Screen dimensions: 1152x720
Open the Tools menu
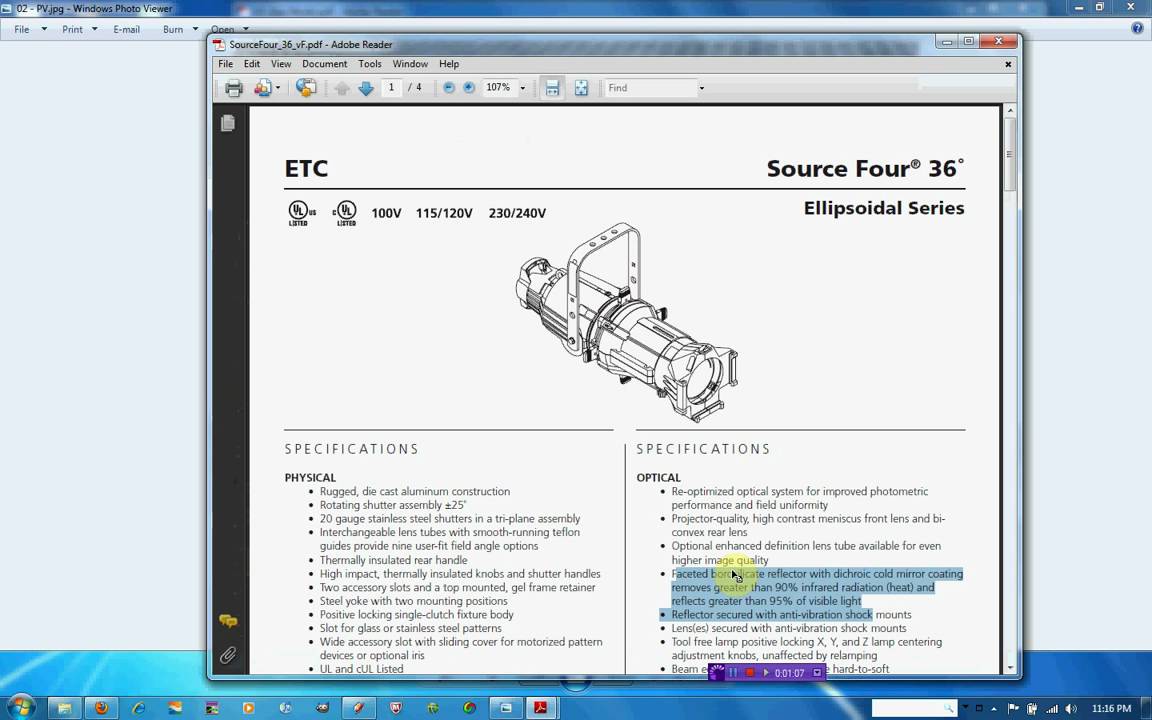[x=370, y=64]
